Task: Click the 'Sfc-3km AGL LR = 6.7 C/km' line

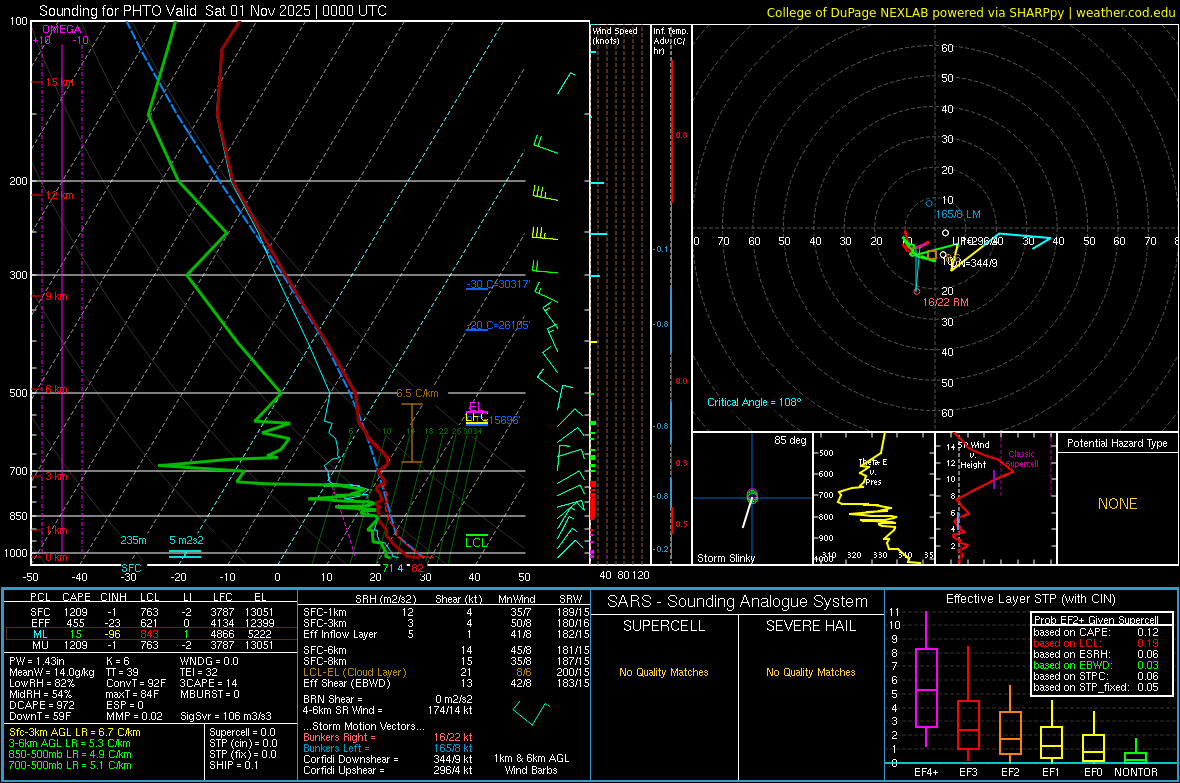Action: [x=75, y=732]
